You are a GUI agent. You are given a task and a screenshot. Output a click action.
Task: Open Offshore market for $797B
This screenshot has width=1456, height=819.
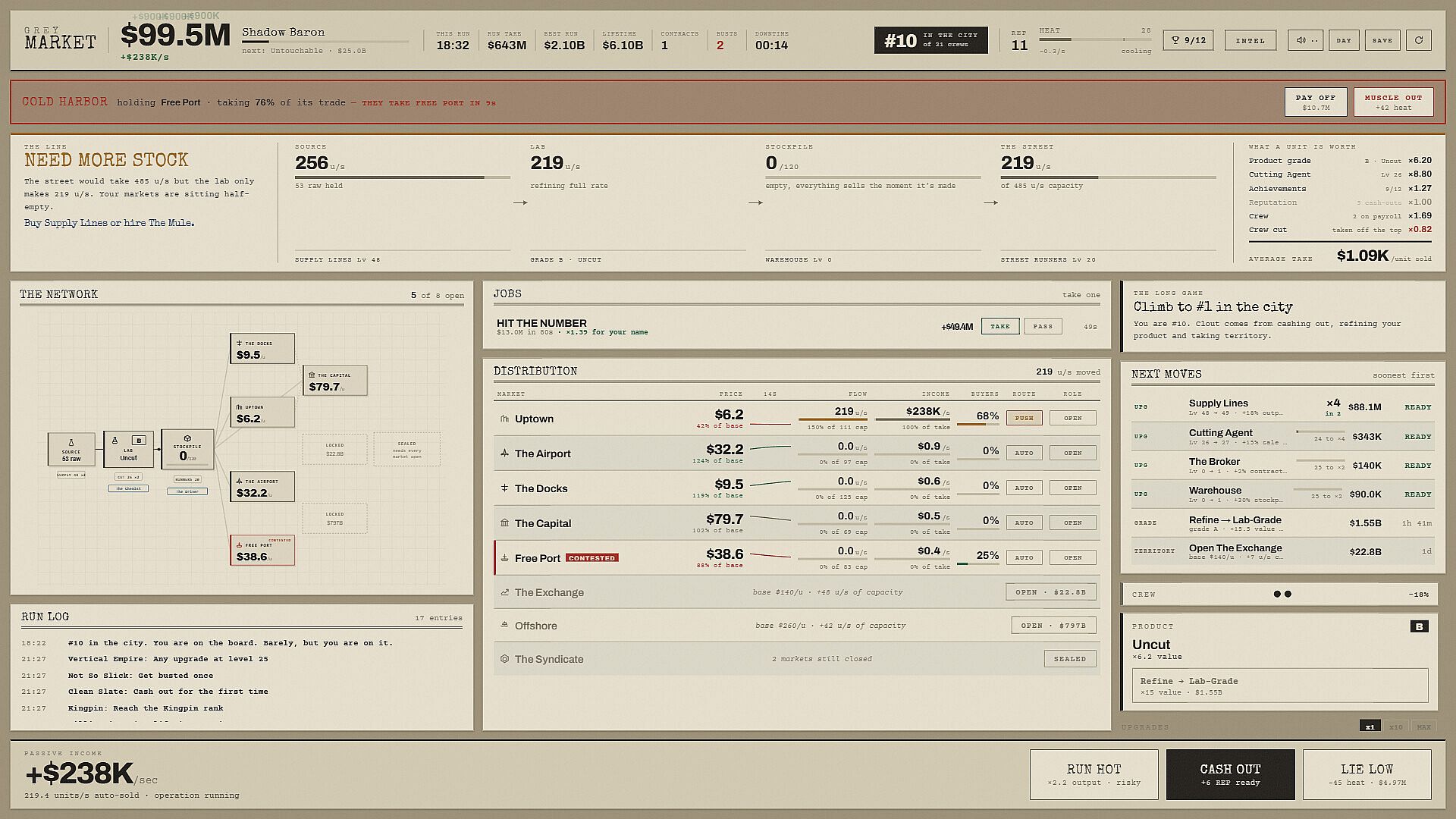(x=1053, y=626)
